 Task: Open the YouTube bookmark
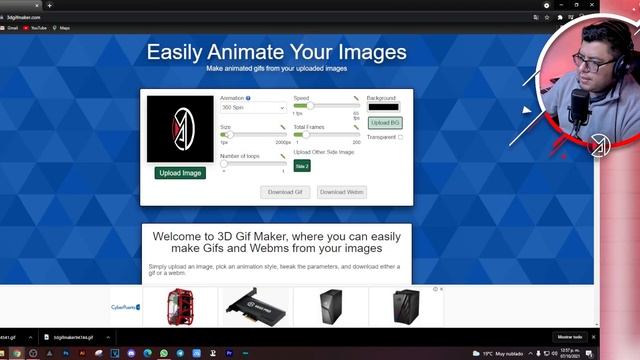tap(35, 28)
